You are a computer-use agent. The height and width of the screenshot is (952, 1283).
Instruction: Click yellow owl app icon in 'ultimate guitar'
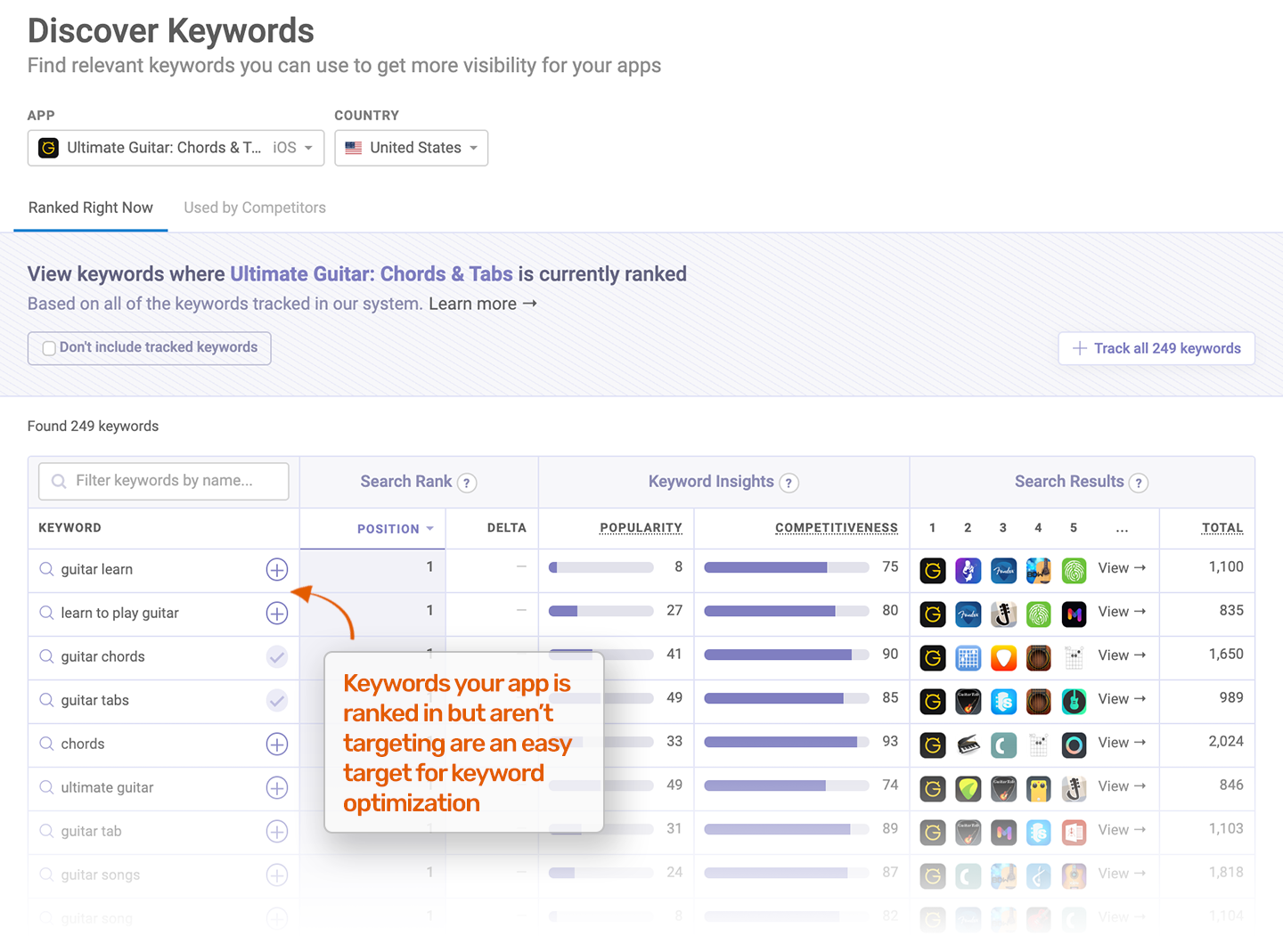tap(1039, 788)
